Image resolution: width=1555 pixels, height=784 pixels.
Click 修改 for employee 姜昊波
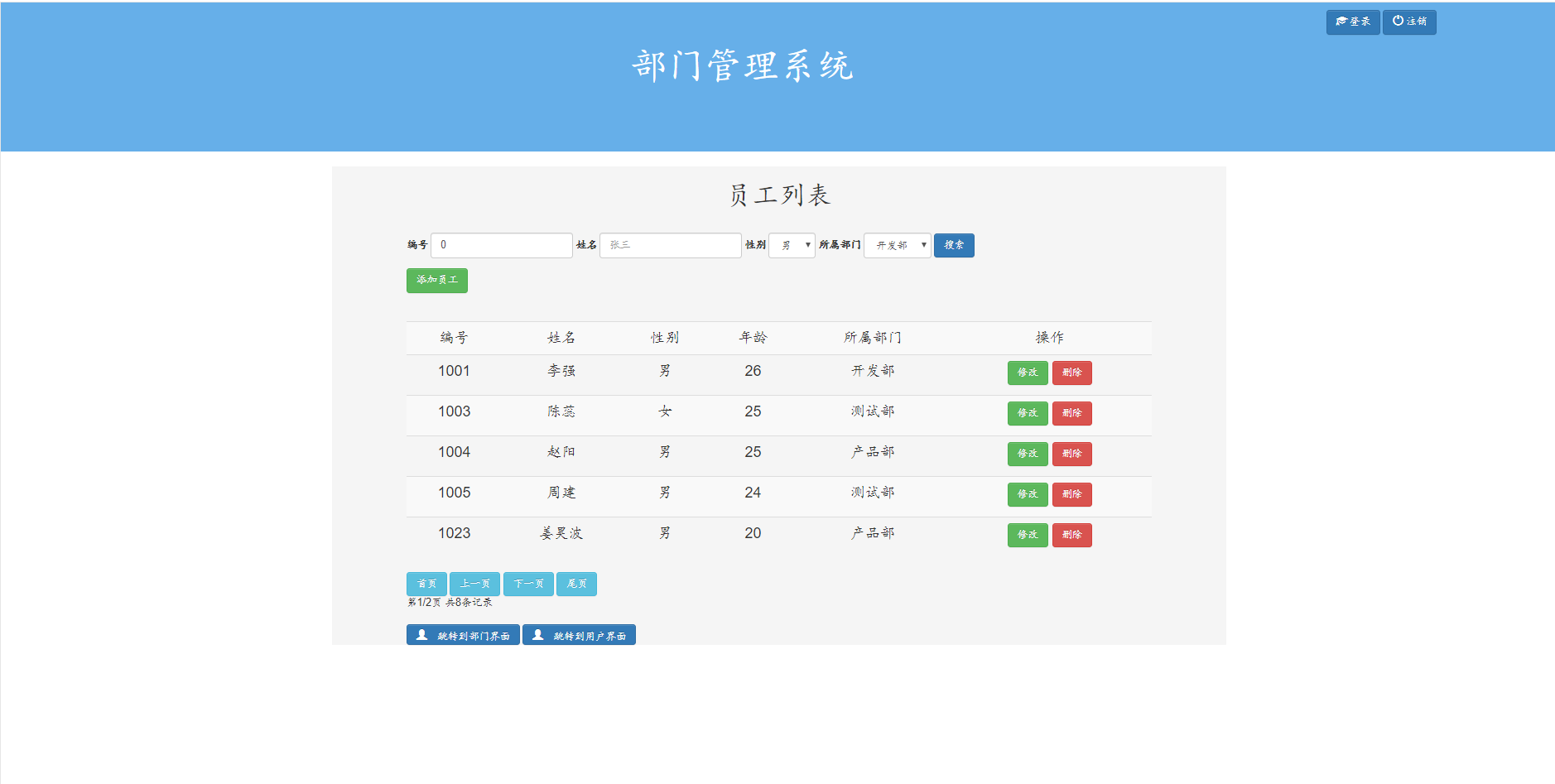tap(1027, 535)
